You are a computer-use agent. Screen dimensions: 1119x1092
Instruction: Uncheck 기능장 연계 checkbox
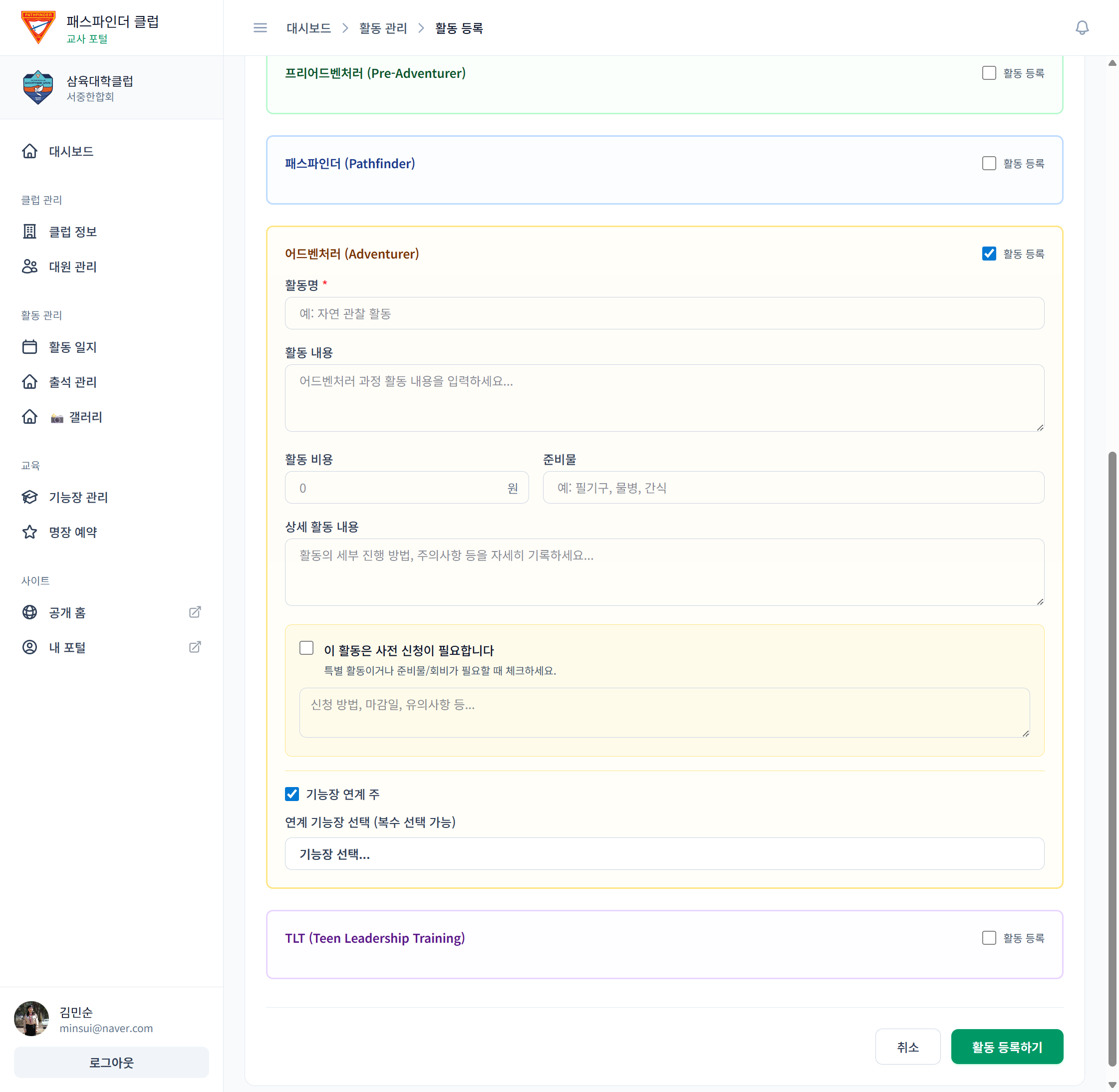coord(292,794)
